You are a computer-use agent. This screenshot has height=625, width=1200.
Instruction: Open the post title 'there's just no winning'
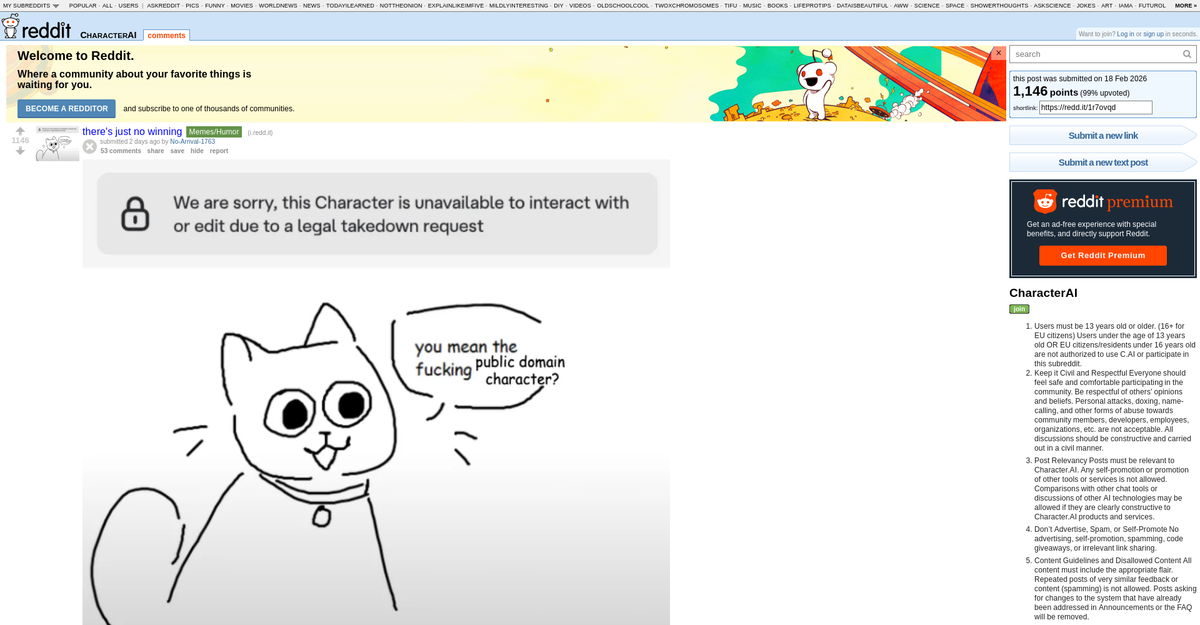pos(129,131)
